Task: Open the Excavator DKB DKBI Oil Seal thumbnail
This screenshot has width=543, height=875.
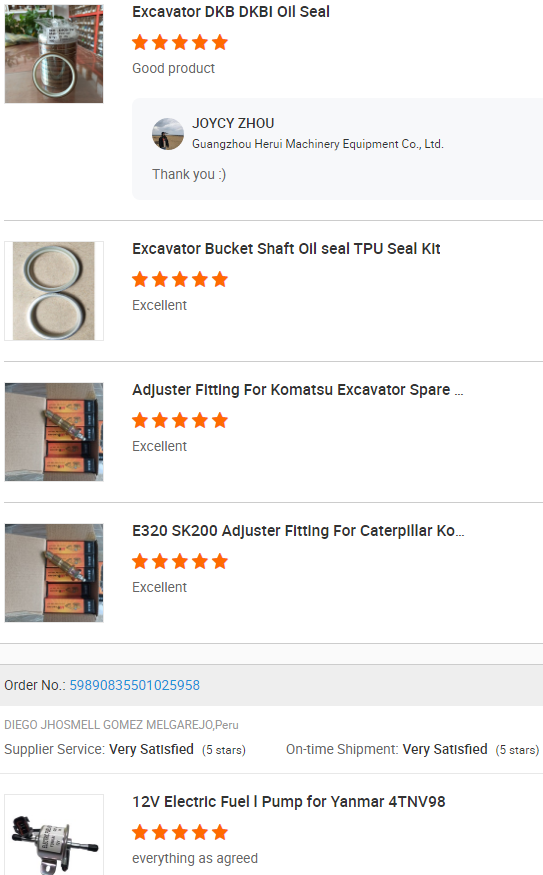Action: [54, 54]
